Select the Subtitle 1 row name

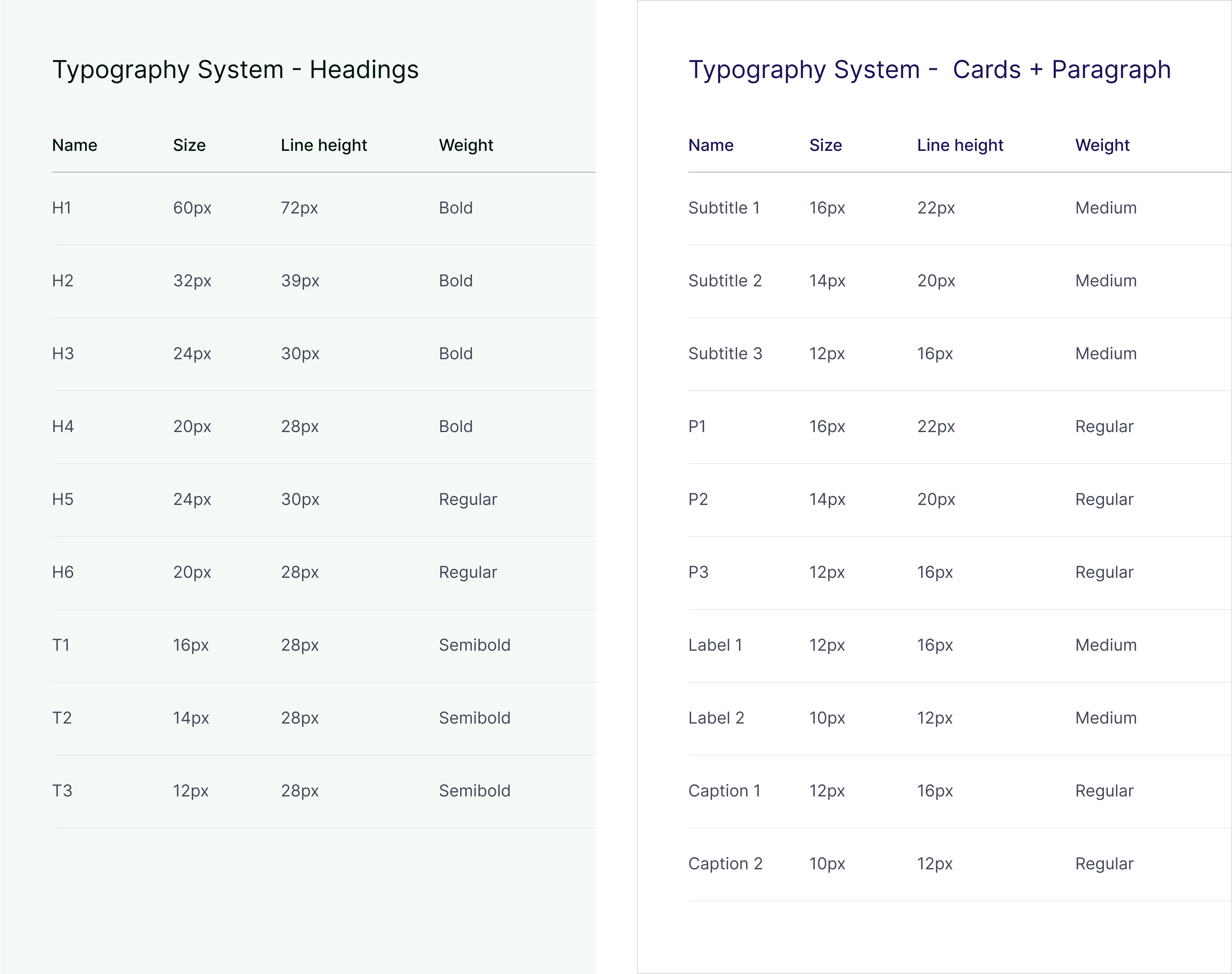724,208
